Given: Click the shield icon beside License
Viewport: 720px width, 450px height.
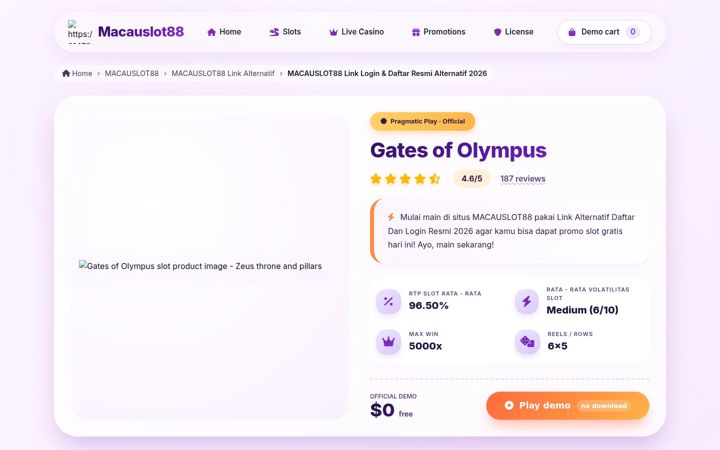Looking at the screenshot, I should coord(497,32).
